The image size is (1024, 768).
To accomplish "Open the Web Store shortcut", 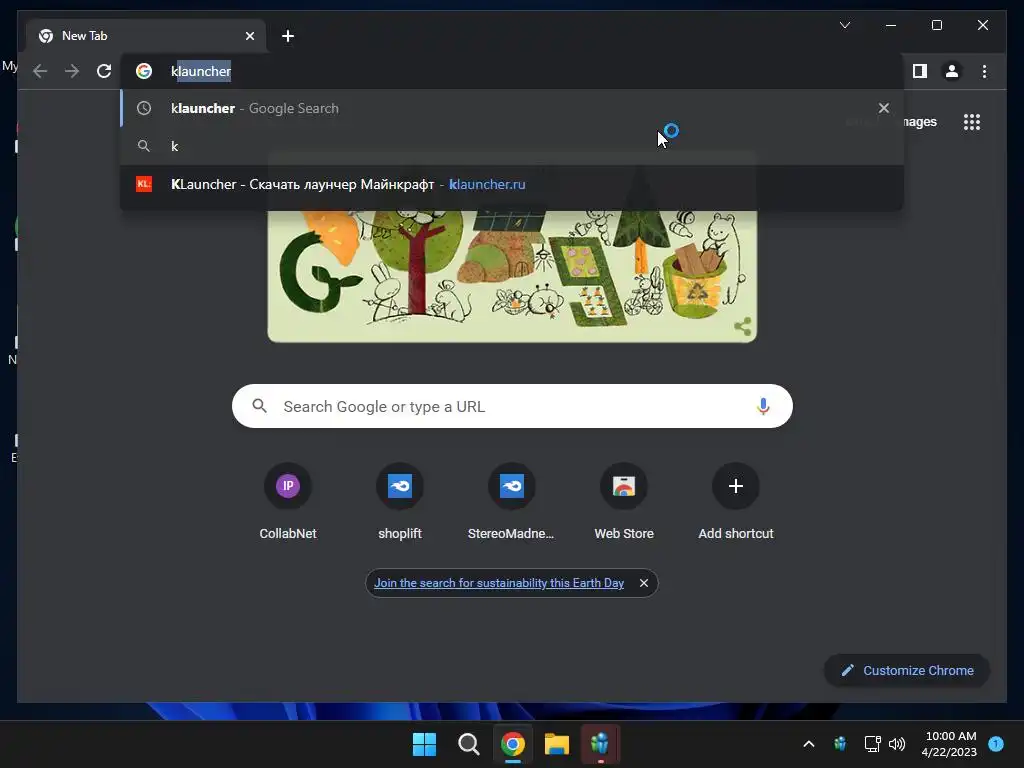I will (624, 502).
